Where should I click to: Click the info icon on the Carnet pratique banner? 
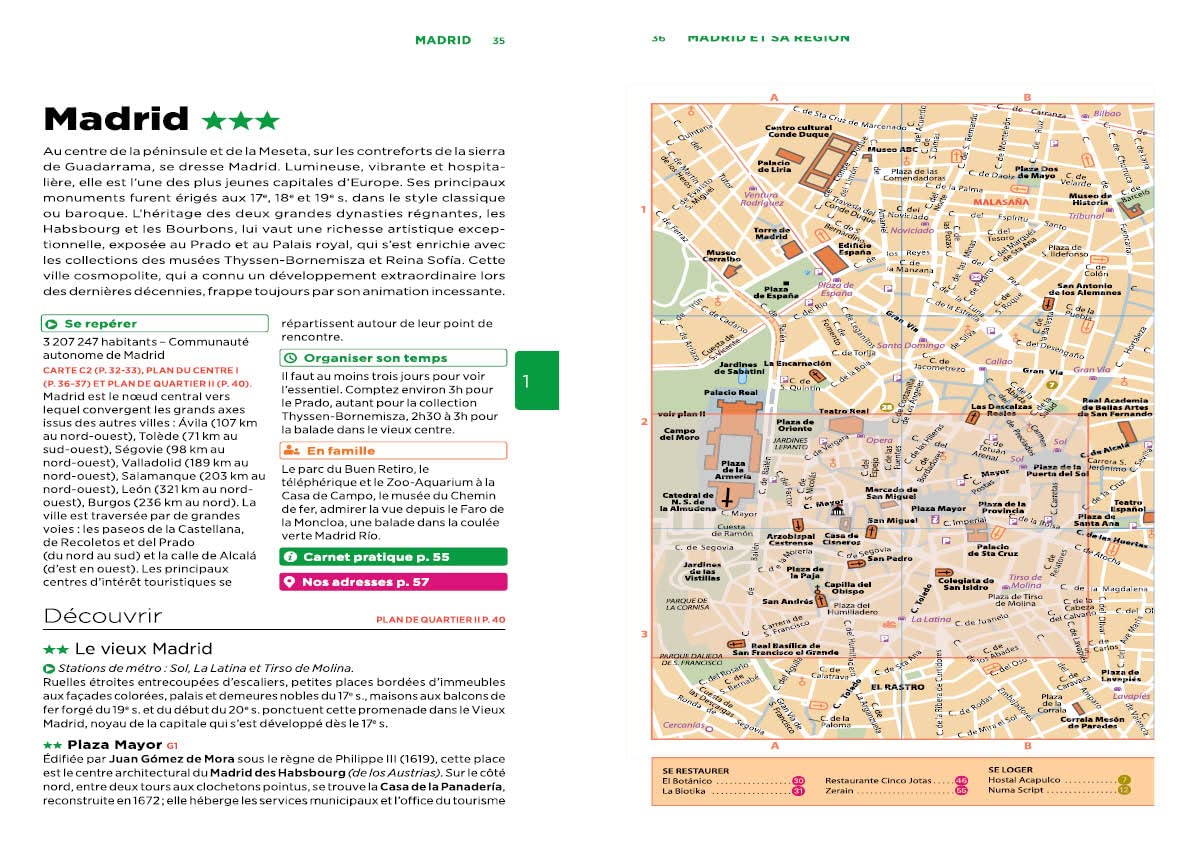point(291,556)
